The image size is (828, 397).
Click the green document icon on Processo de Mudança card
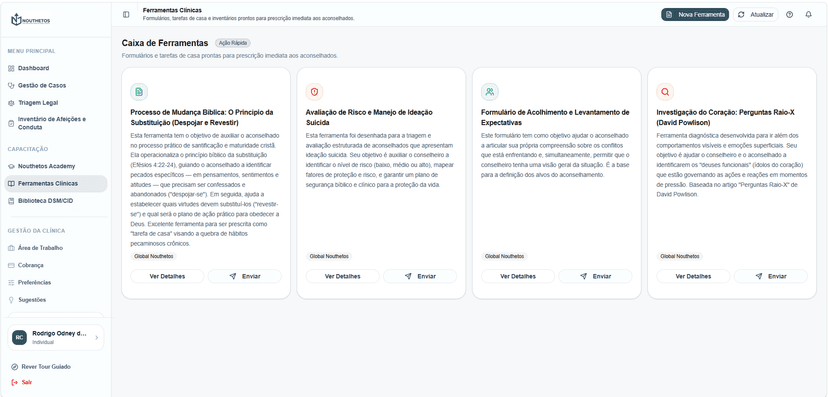tap(139, 92)
